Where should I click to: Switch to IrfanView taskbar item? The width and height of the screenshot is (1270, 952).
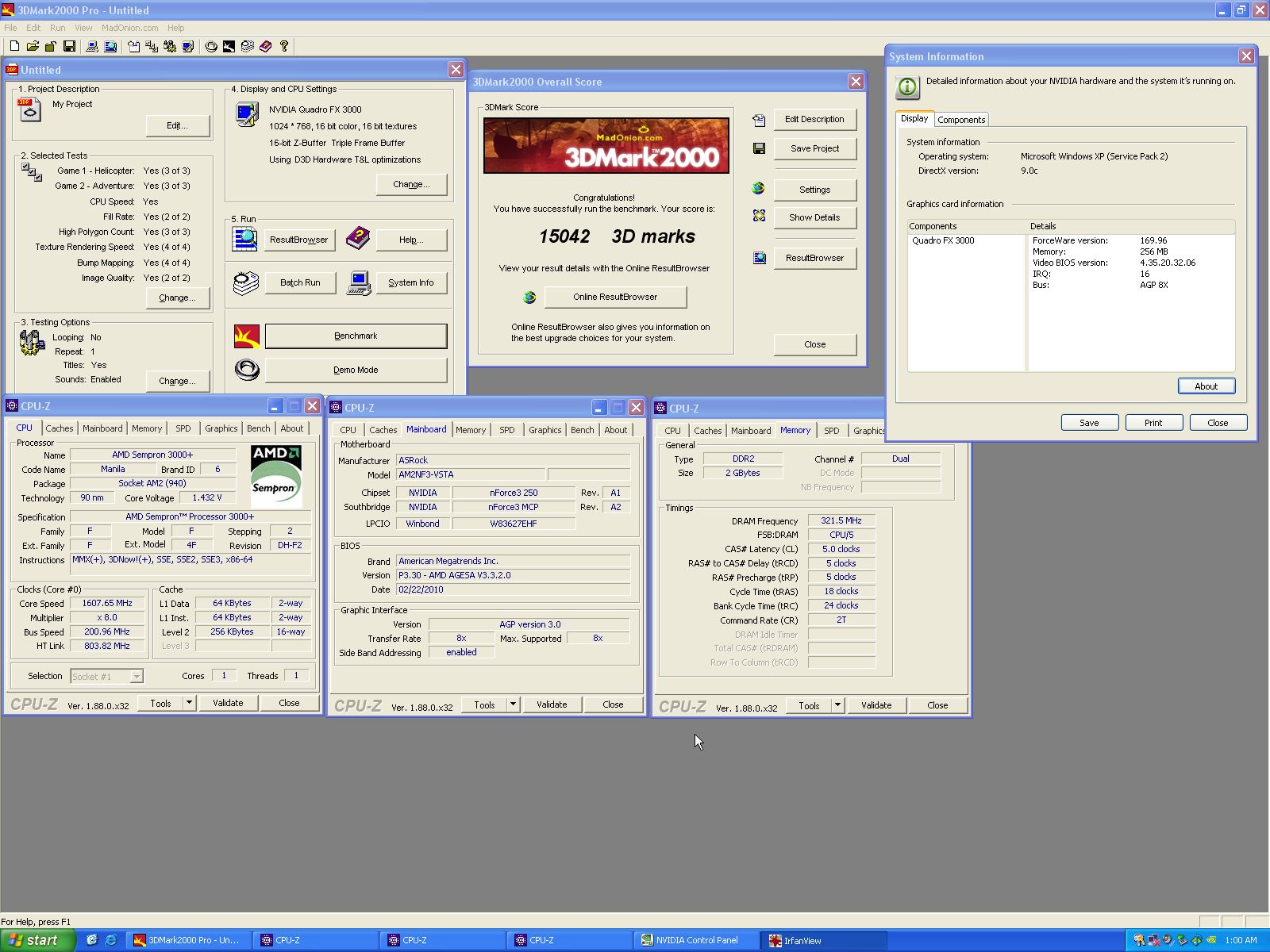(x=822, y=940)
